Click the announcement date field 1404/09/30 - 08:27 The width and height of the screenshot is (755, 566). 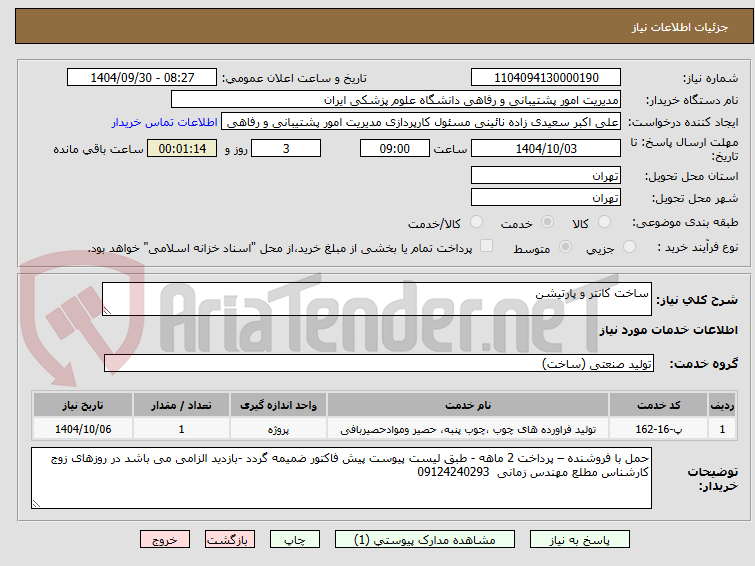[142, 78]
